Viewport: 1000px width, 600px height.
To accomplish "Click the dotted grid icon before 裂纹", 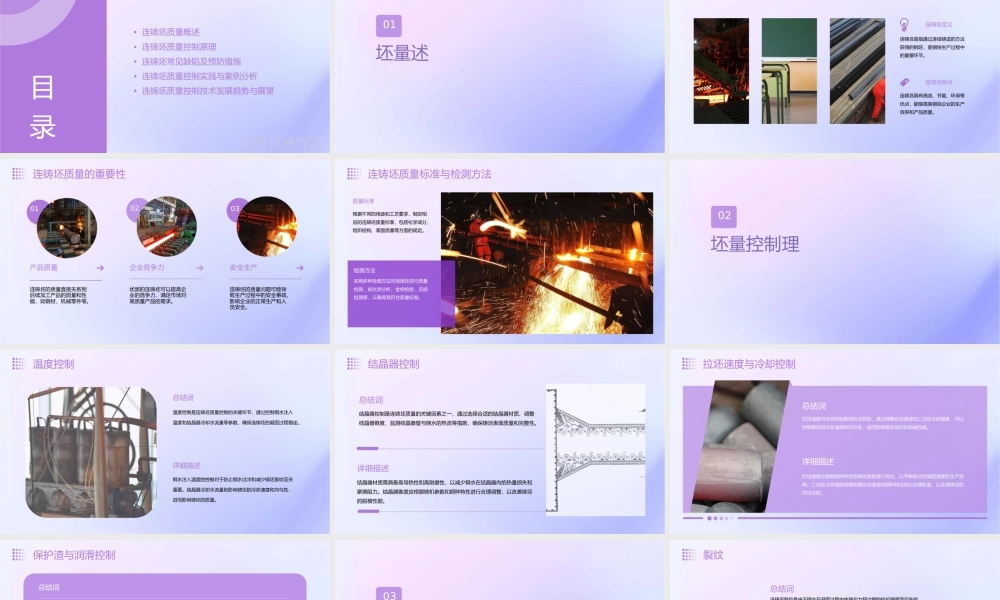I will click(x=689, y=554).
